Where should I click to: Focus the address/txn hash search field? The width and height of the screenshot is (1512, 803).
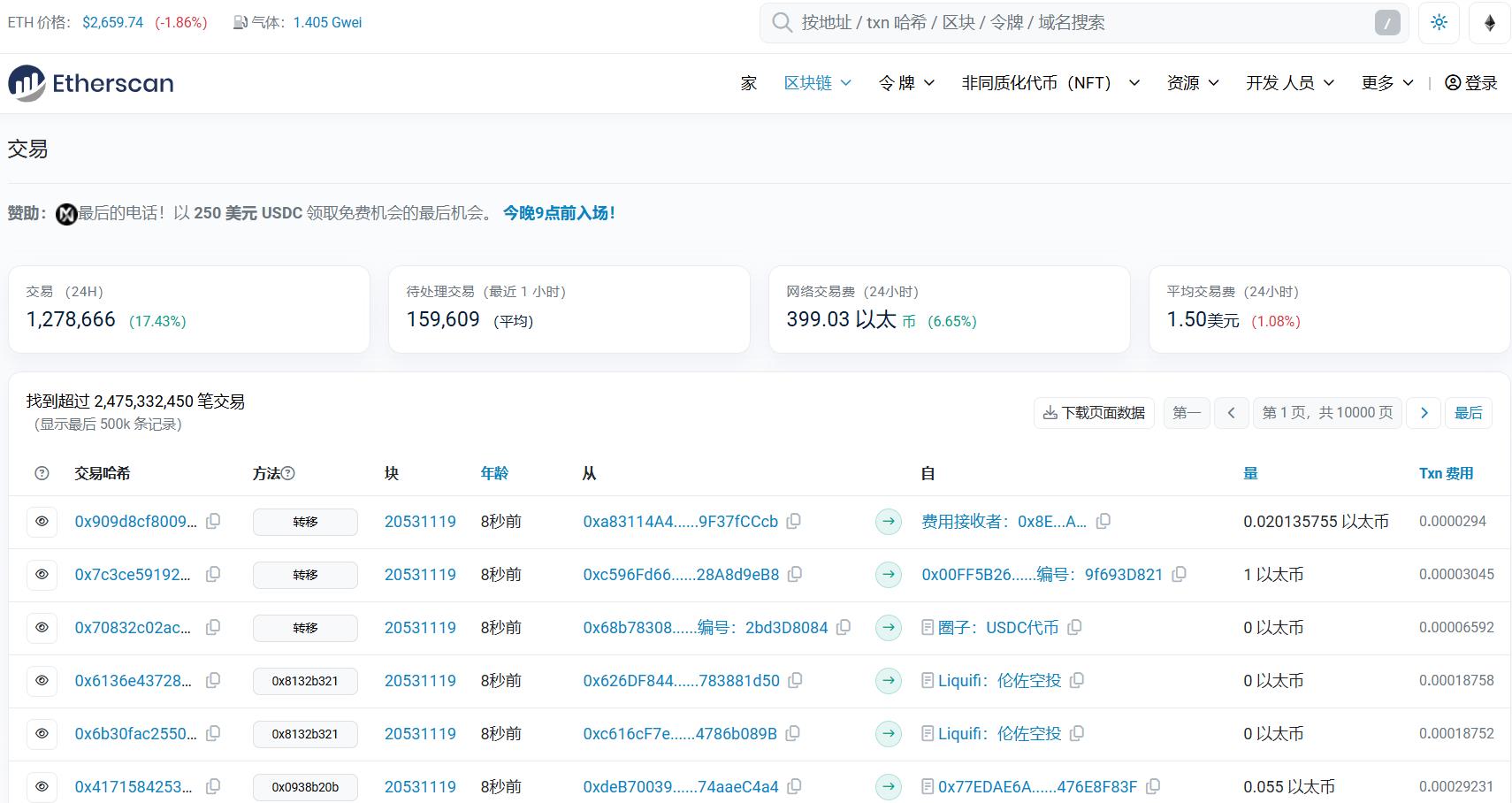1083,23
